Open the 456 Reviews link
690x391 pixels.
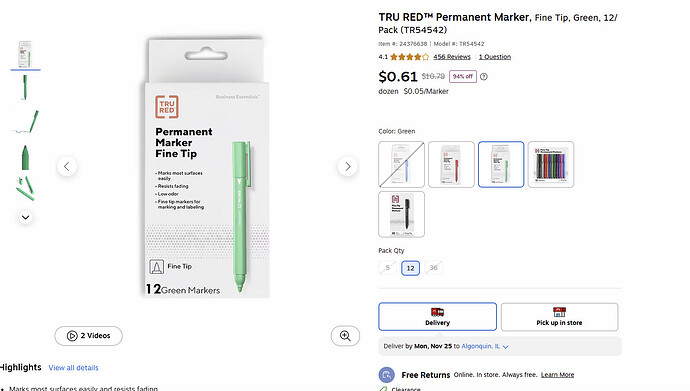[x=452, y=57]
